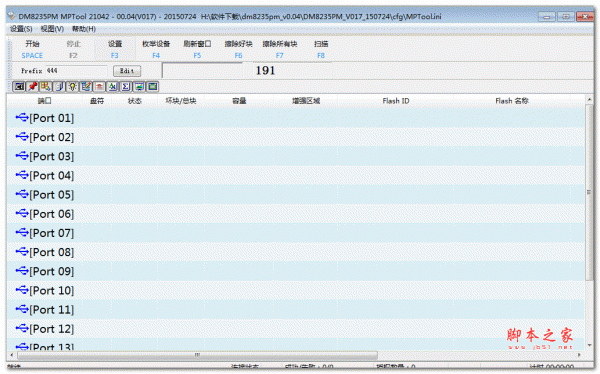Click the sigma (Σ) toolbar icon

point(126,87)
